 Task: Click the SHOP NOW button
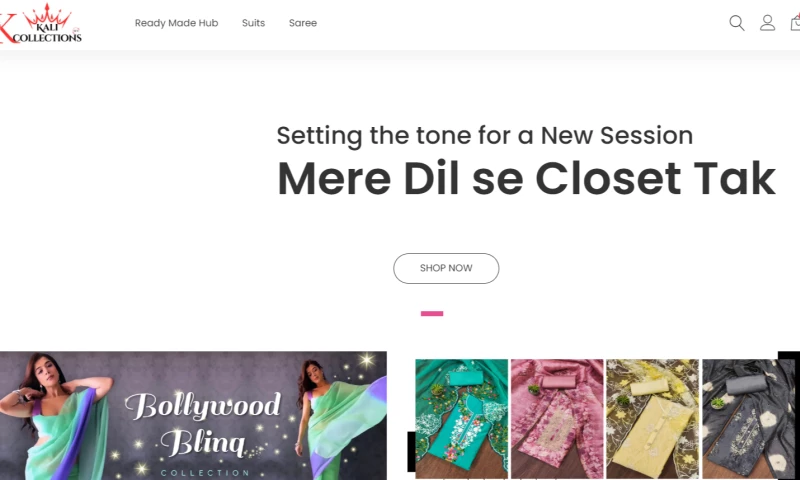(446, 268)
